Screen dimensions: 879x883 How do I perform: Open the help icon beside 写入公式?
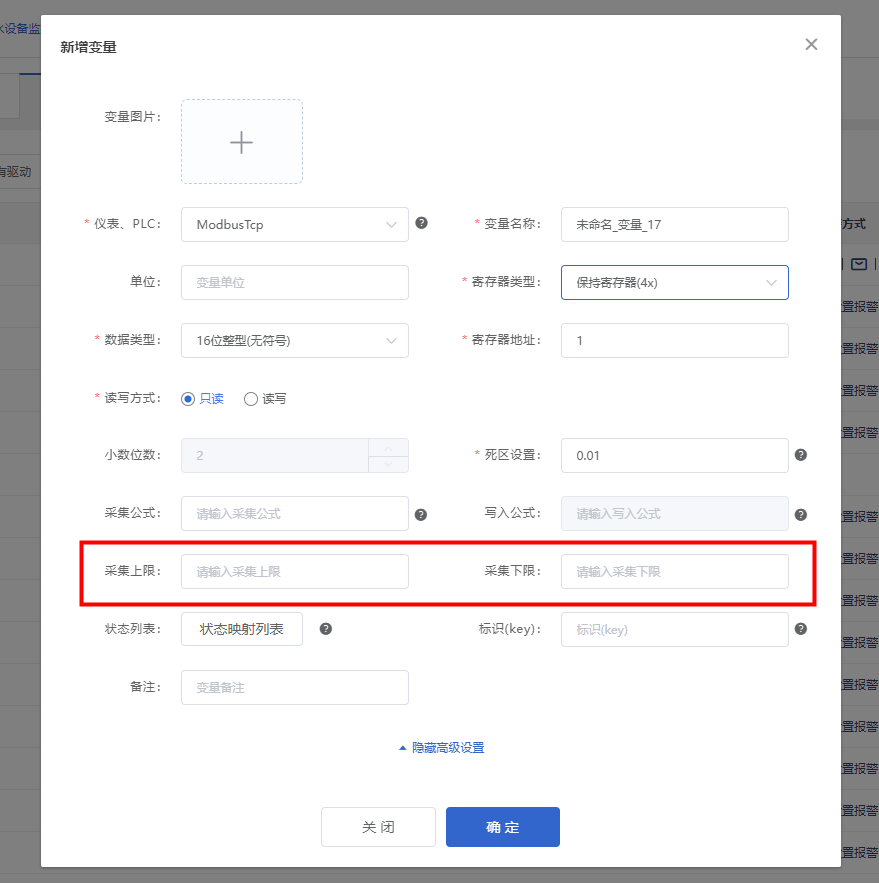point(801,513)
